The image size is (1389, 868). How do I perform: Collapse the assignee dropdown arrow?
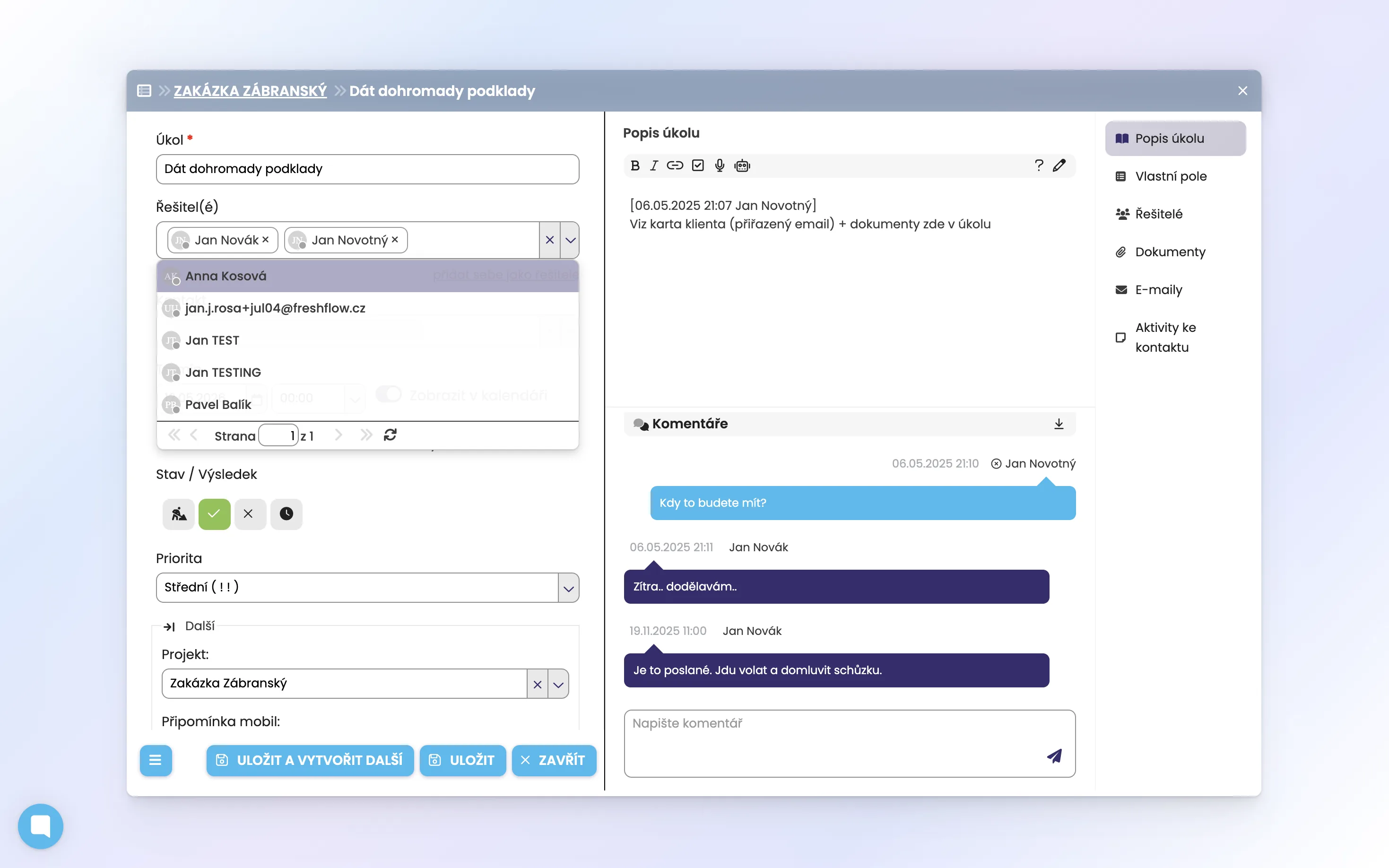point(569,240)
